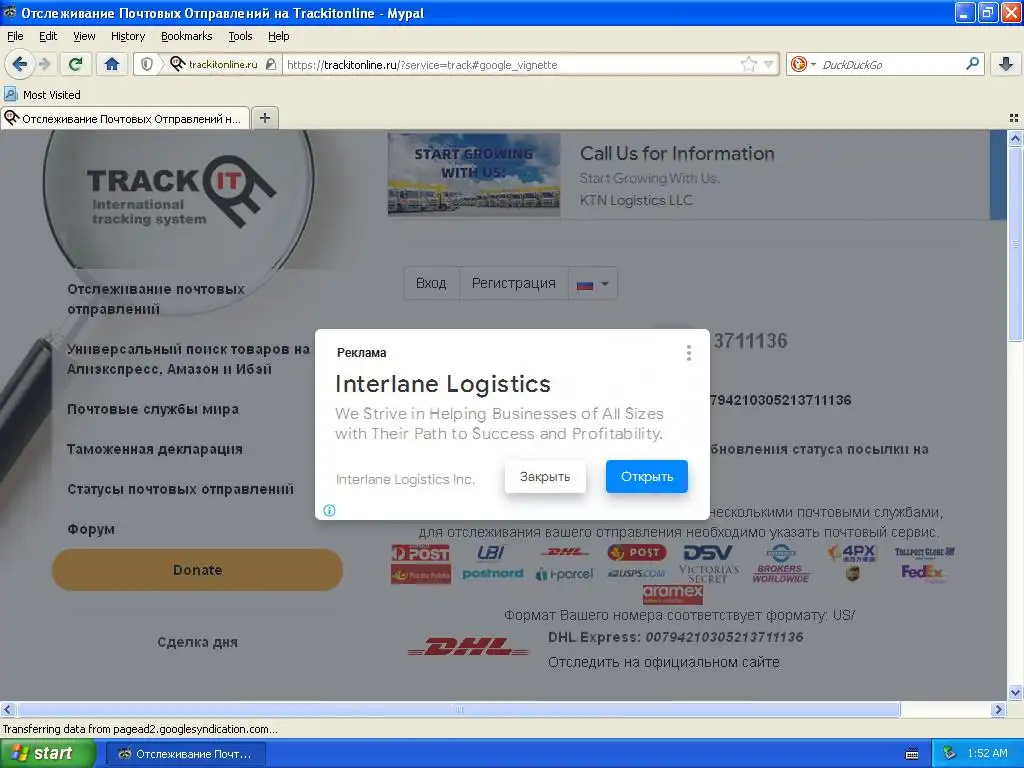Open the Tools menu

click(x=240, y=36)
